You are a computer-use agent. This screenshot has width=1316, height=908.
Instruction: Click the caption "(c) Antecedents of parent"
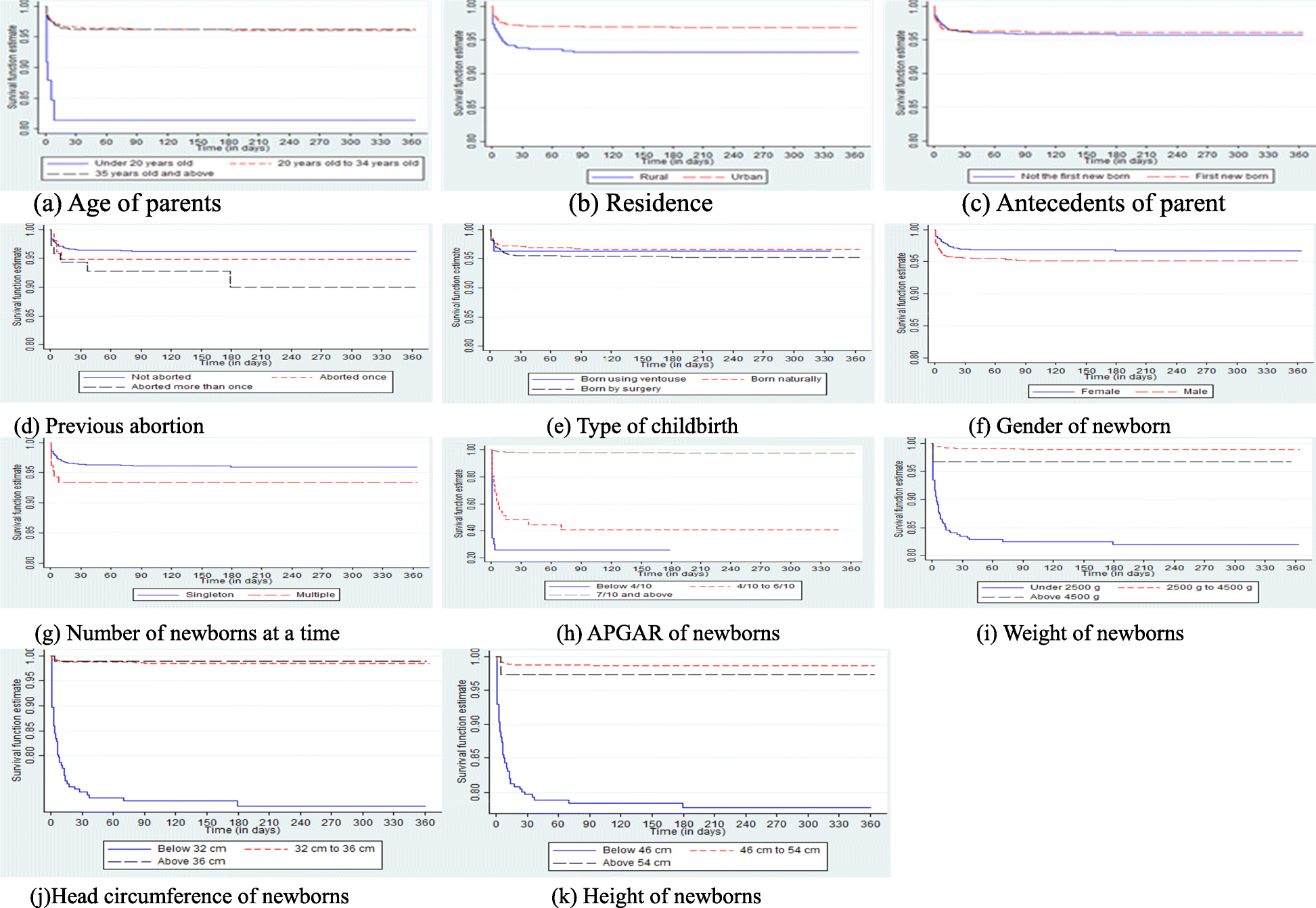point(1093,204)
